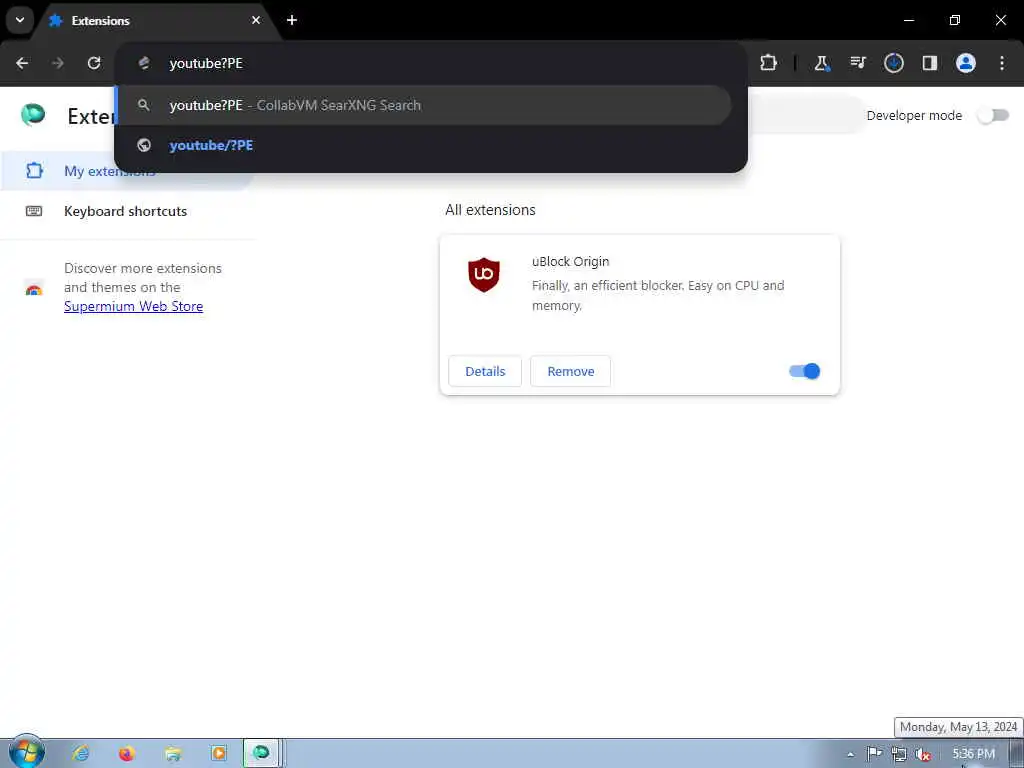Screen dimensions: 1024x768
Task: Click the Supermium taskbar button
Action: click(x=261, y=753)
